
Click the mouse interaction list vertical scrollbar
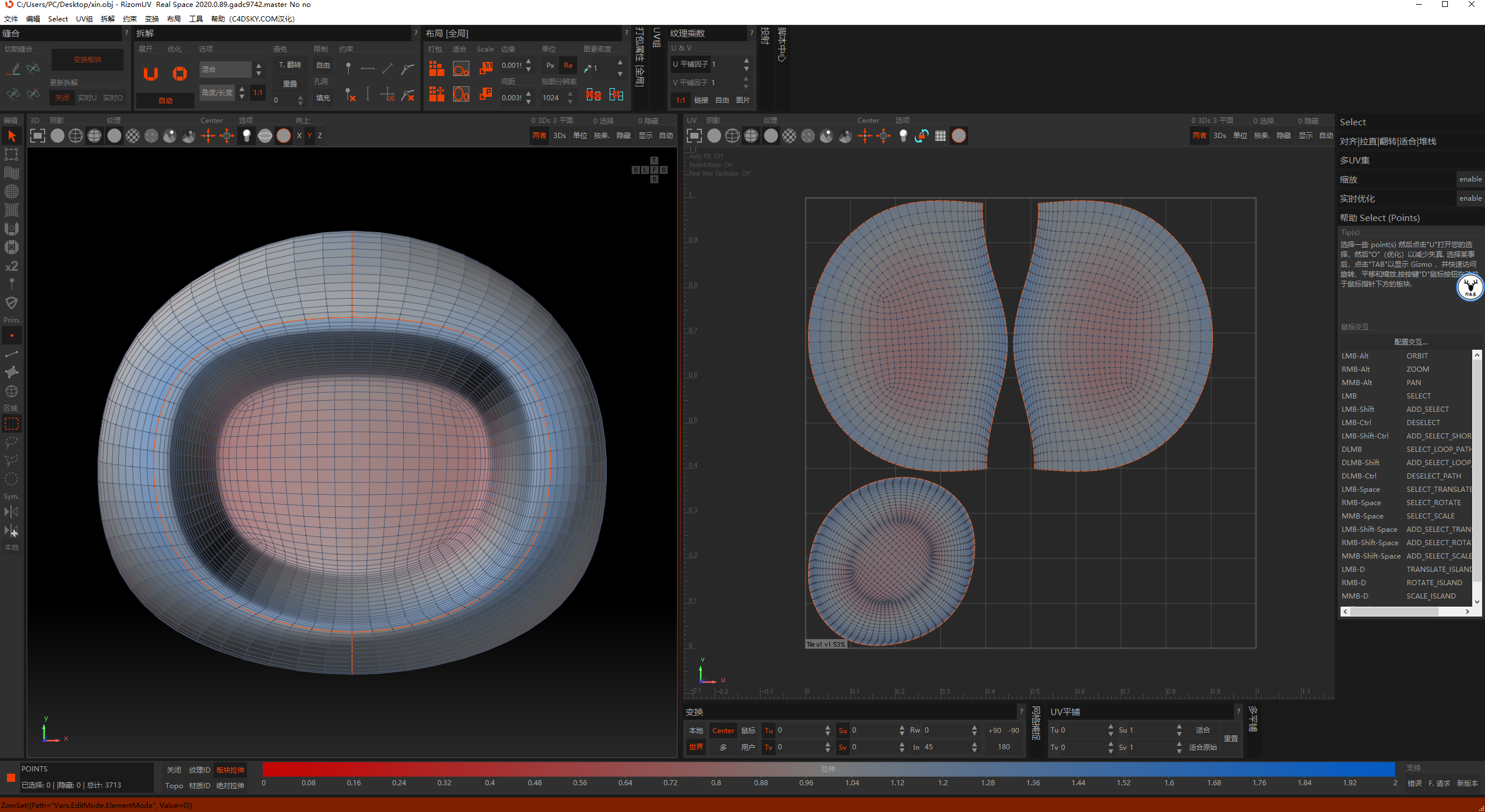[x=1477, y=478]
